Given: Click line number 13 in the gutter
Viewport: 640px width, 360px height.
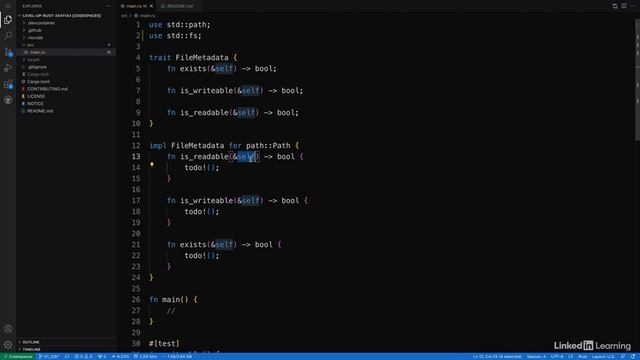Looking at the screenshot, I should pyautogui.click(x=136, y=157).
